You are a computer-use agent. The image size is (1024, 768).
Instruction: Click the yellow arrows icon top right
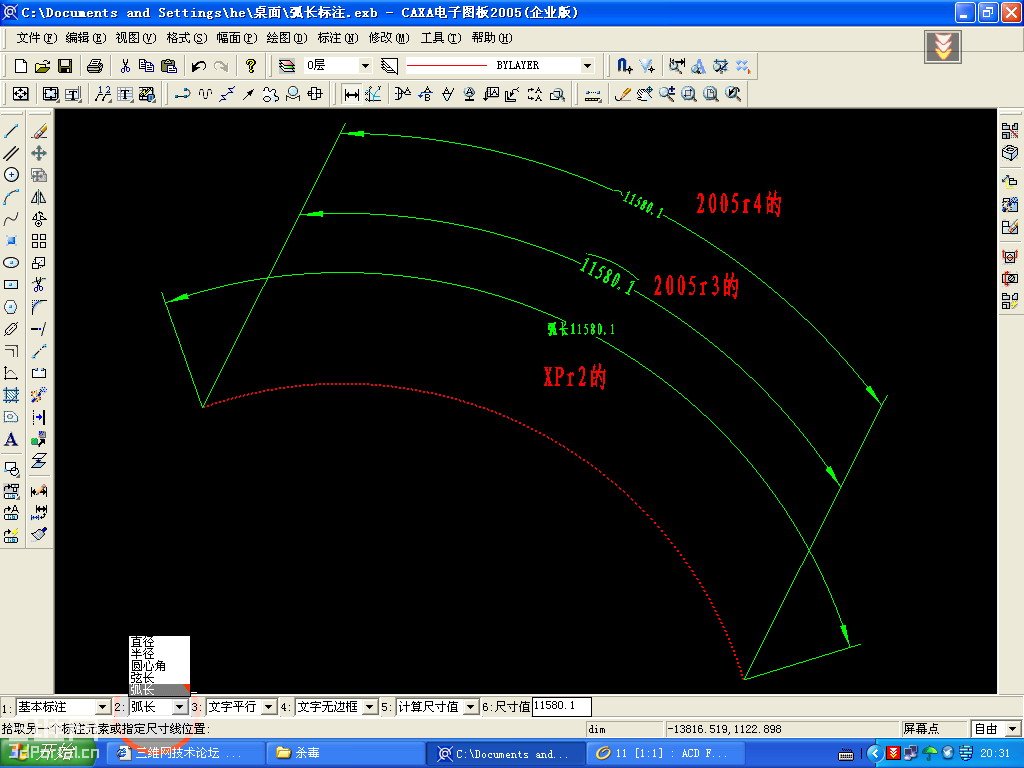942,47
